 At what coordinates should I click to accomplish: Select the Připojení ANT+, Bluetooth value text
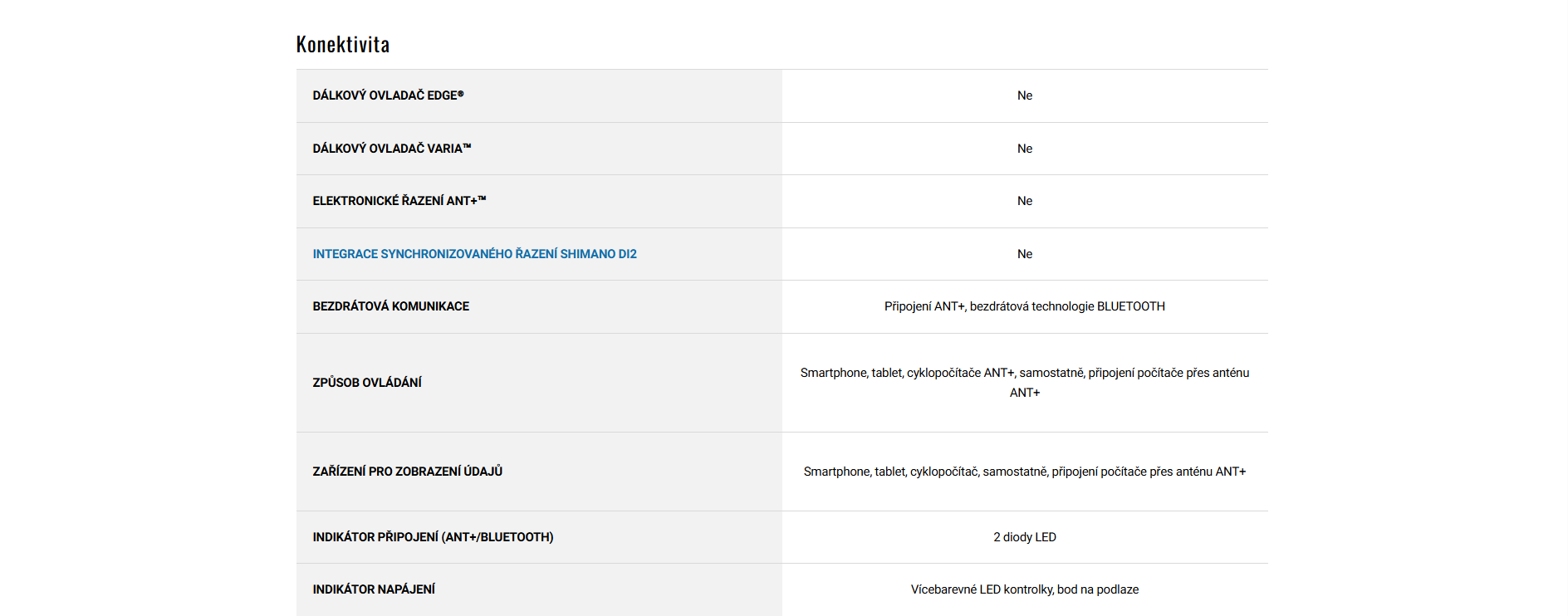1024,306
